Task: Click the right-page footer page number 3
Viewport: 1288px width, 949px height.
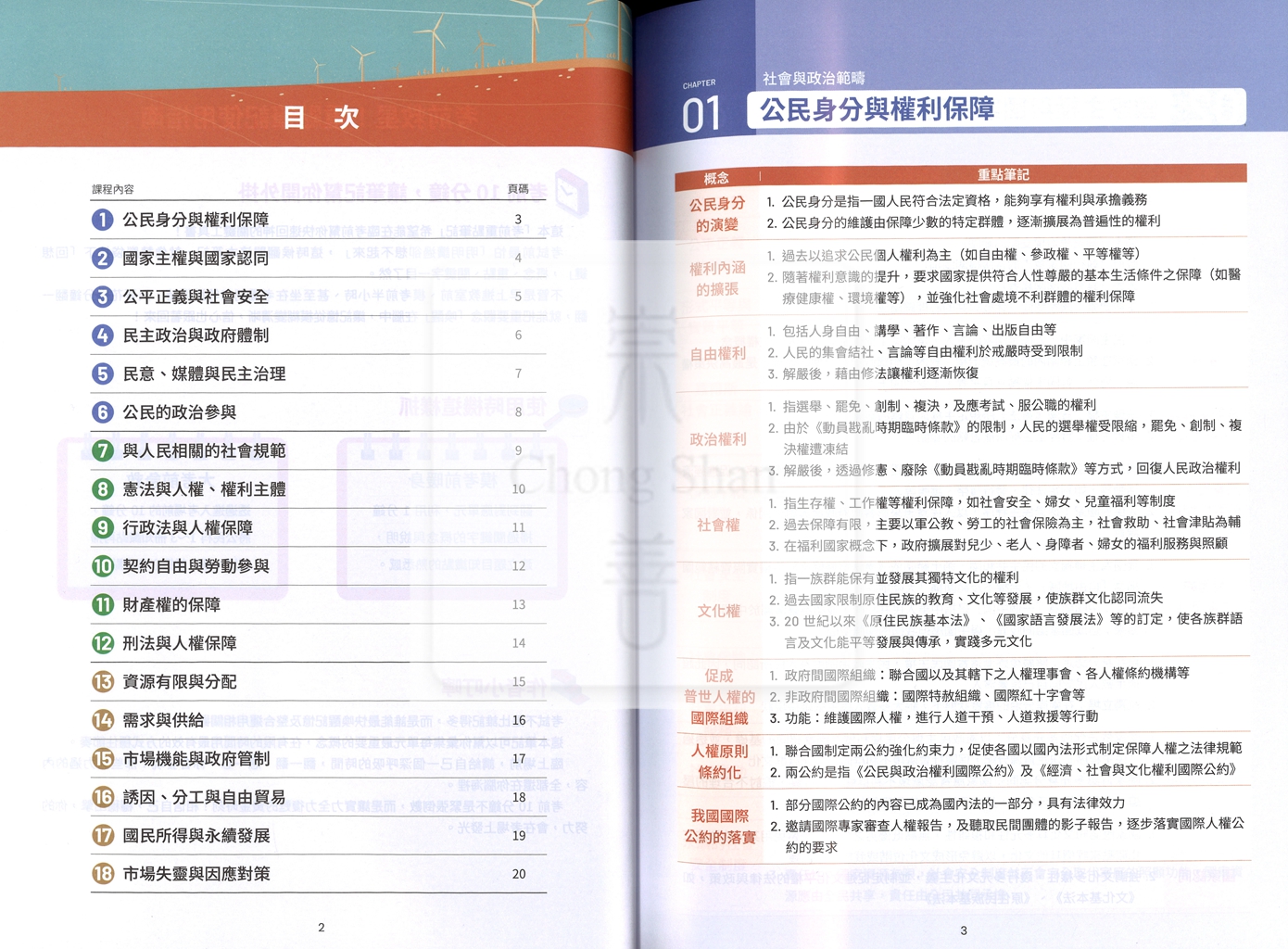Action: click(964, 930)
